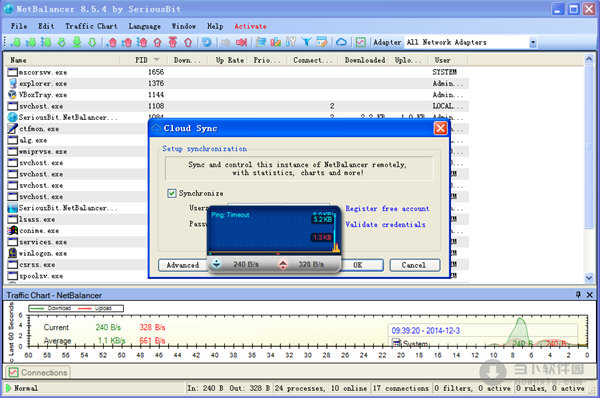600x398 pixels.
Task: Click the process list scroll up arrow
Action: tap(589, 59)
